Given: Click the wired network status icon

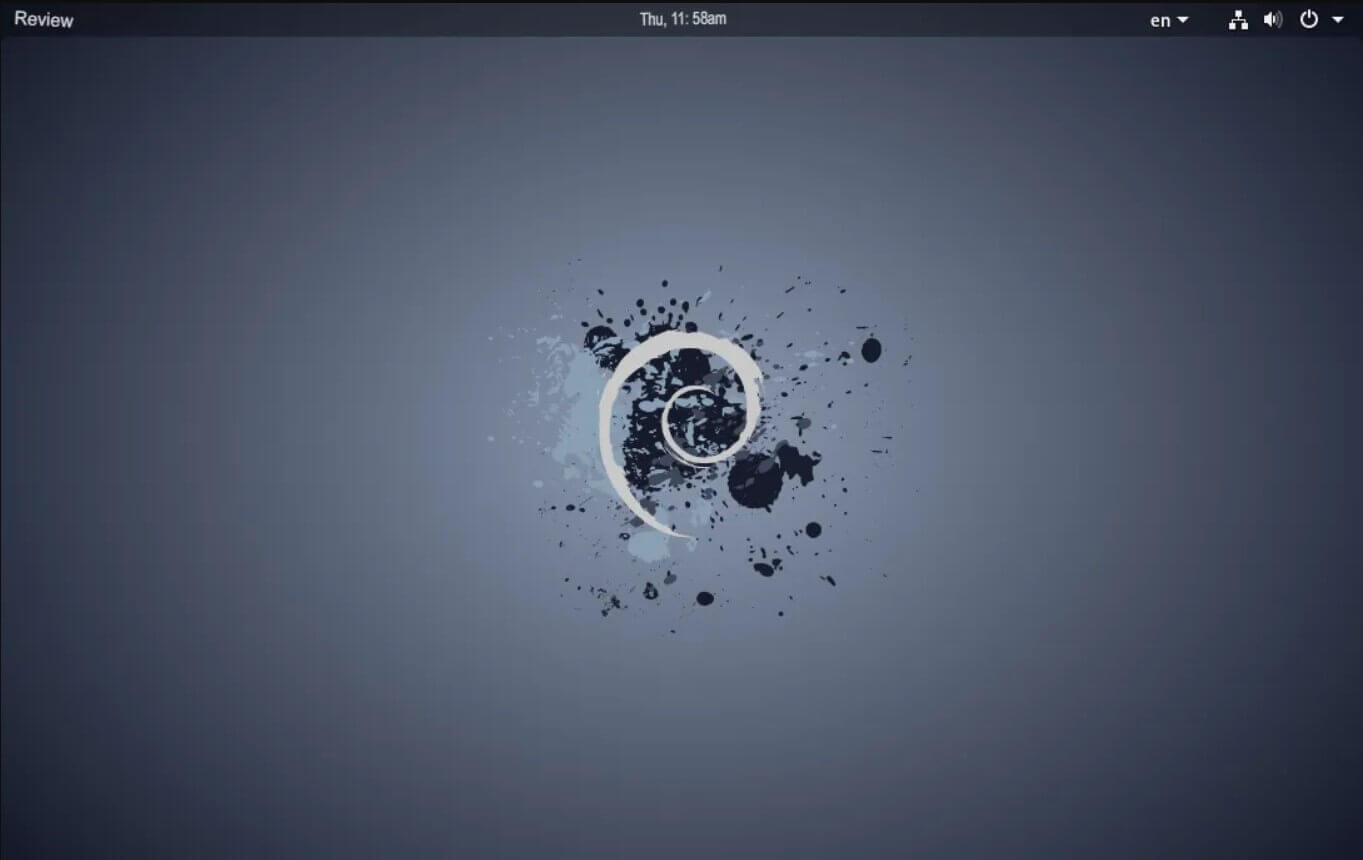Looking at the screenshot, I should click(x=1238, y=20).
